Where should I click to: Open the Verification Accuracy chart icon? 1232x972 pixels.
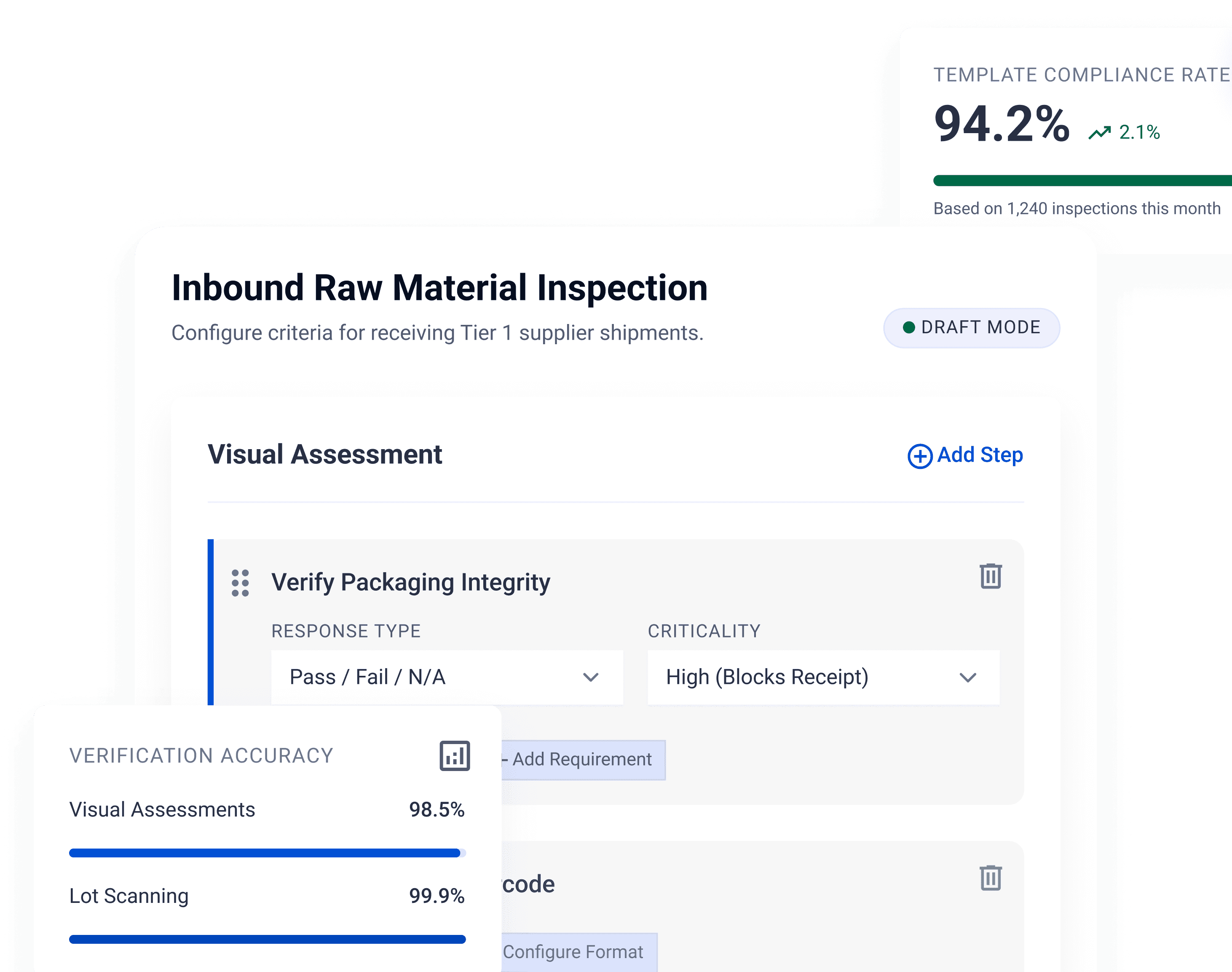(455, 756)
